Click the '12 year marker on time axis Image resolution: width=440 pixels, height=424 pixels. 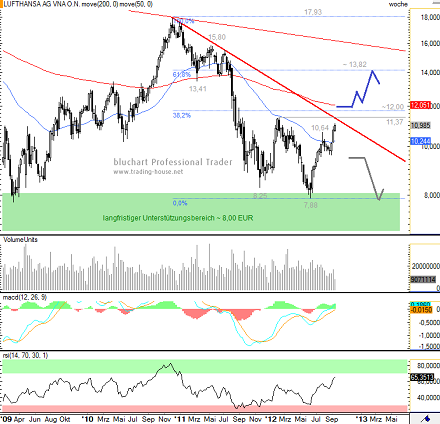[x=271, y=419]
